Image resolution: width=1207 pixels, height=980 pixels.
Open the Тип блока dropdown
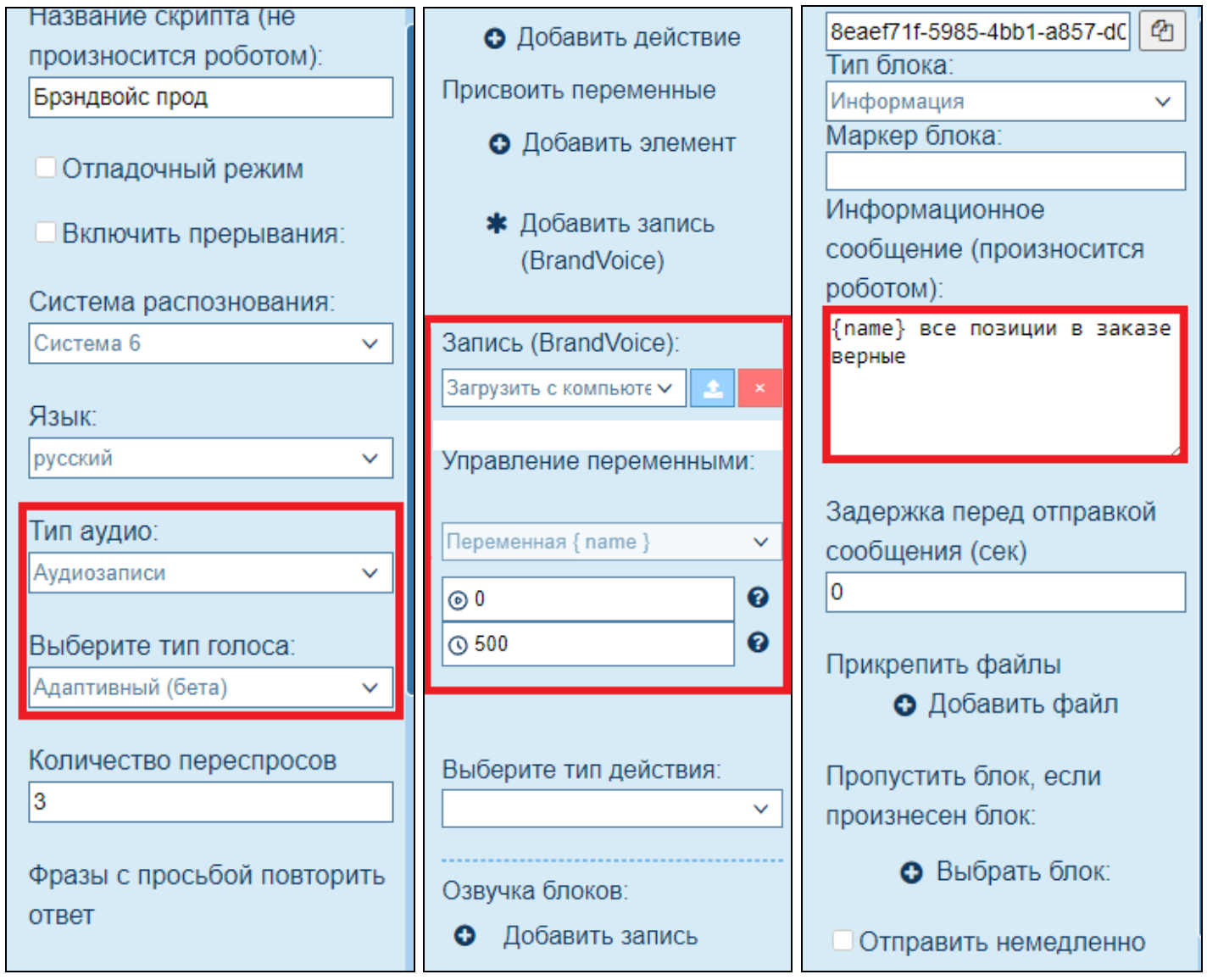click(1005, 102)
